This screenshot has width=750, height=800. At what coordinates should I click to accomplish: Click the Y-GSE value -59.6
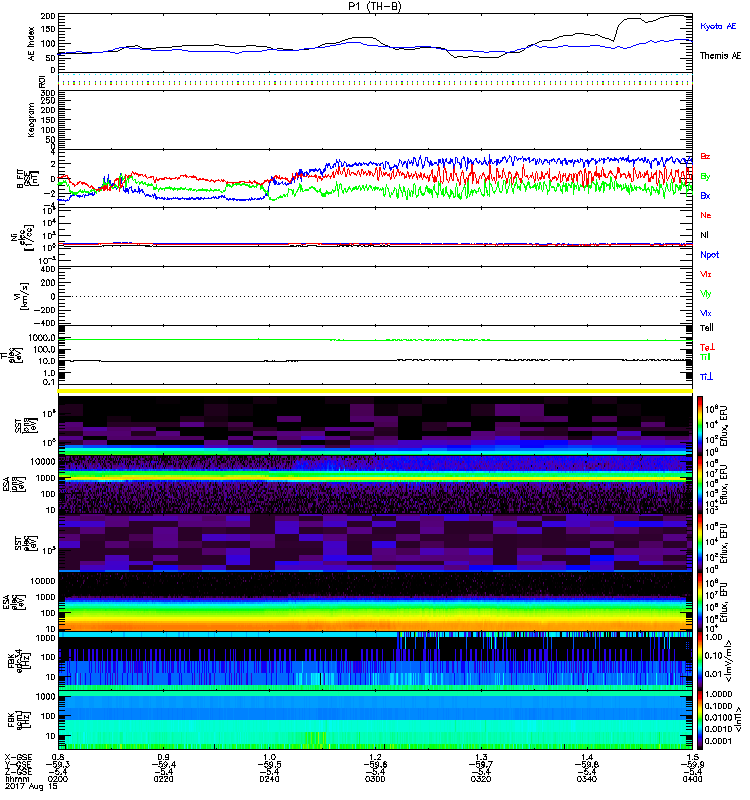[x=375, y=764]
